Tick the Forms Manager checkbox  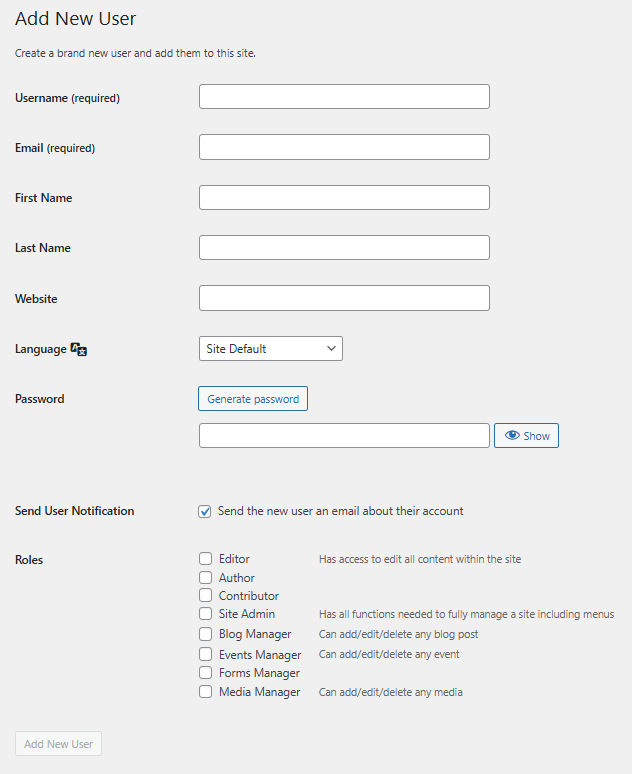tap(205, 673)
